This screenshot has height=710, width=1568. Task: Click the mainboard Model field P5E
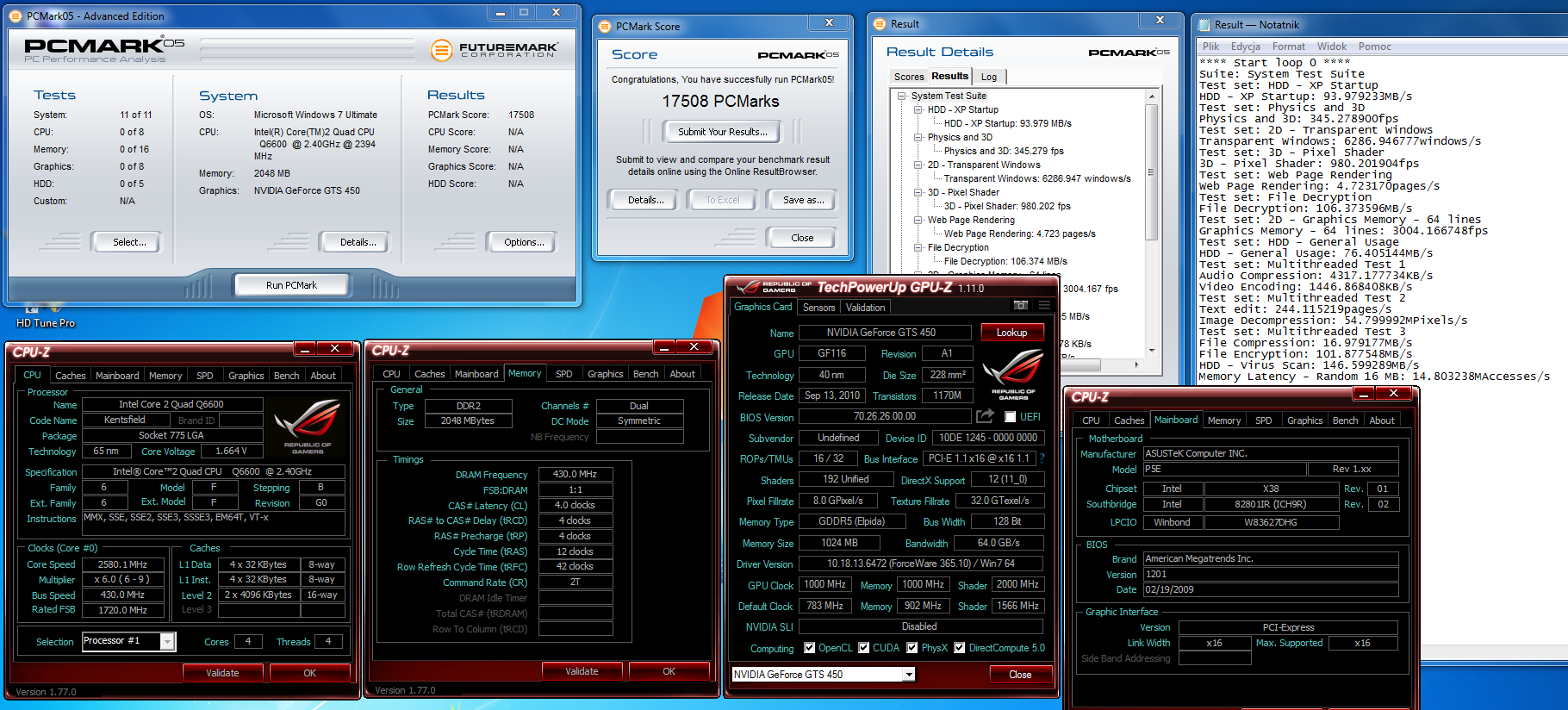[x=1223, y=470]
